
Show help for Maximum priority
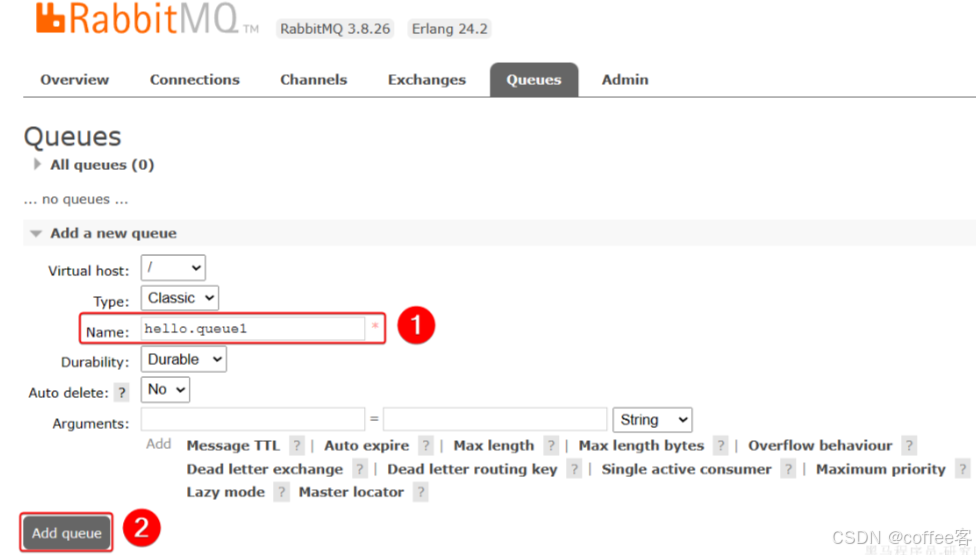click(963, 469)
